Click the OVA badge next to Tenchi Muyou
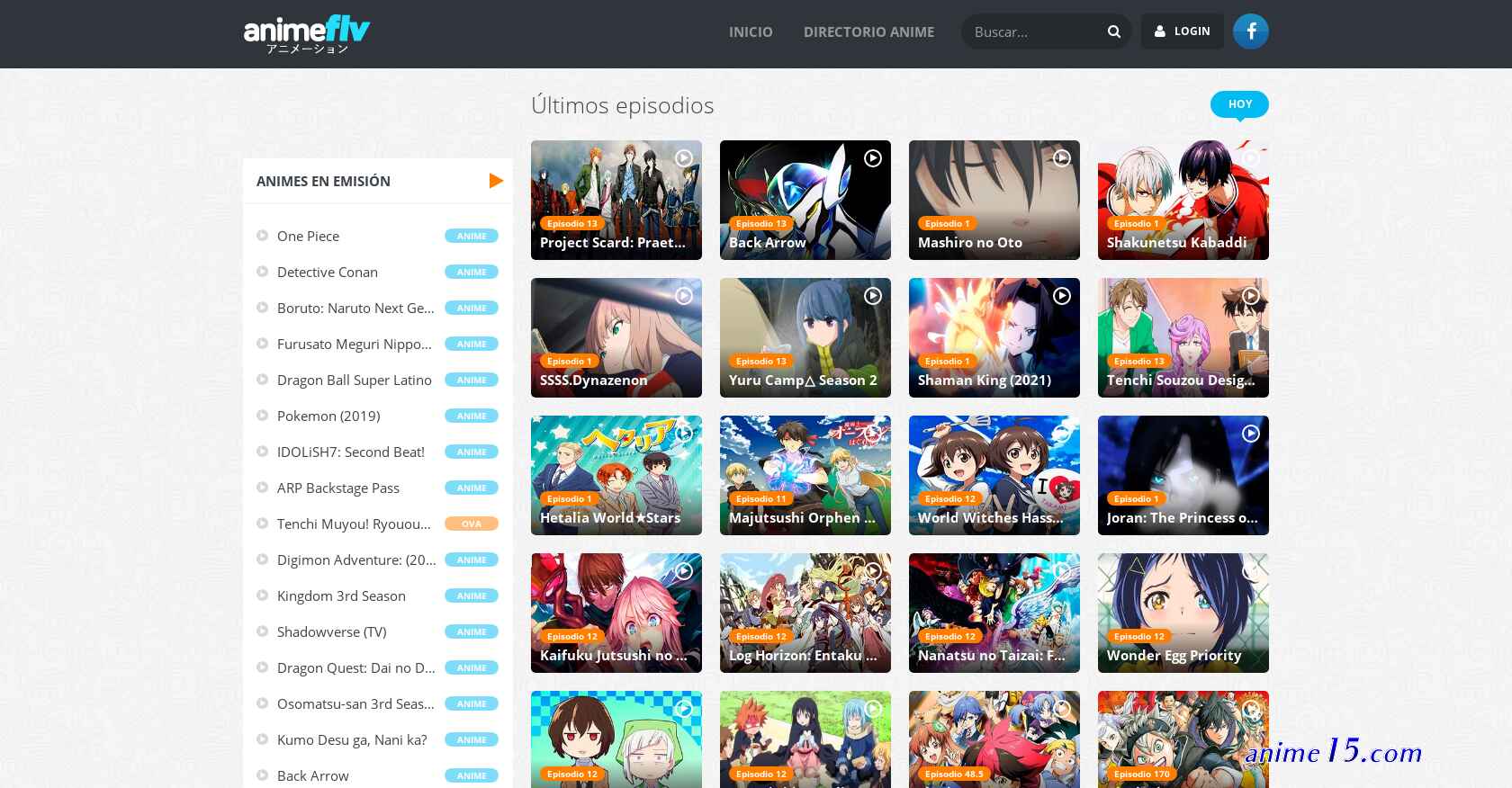Screen dimensions: 1512x788 (472, 524)
